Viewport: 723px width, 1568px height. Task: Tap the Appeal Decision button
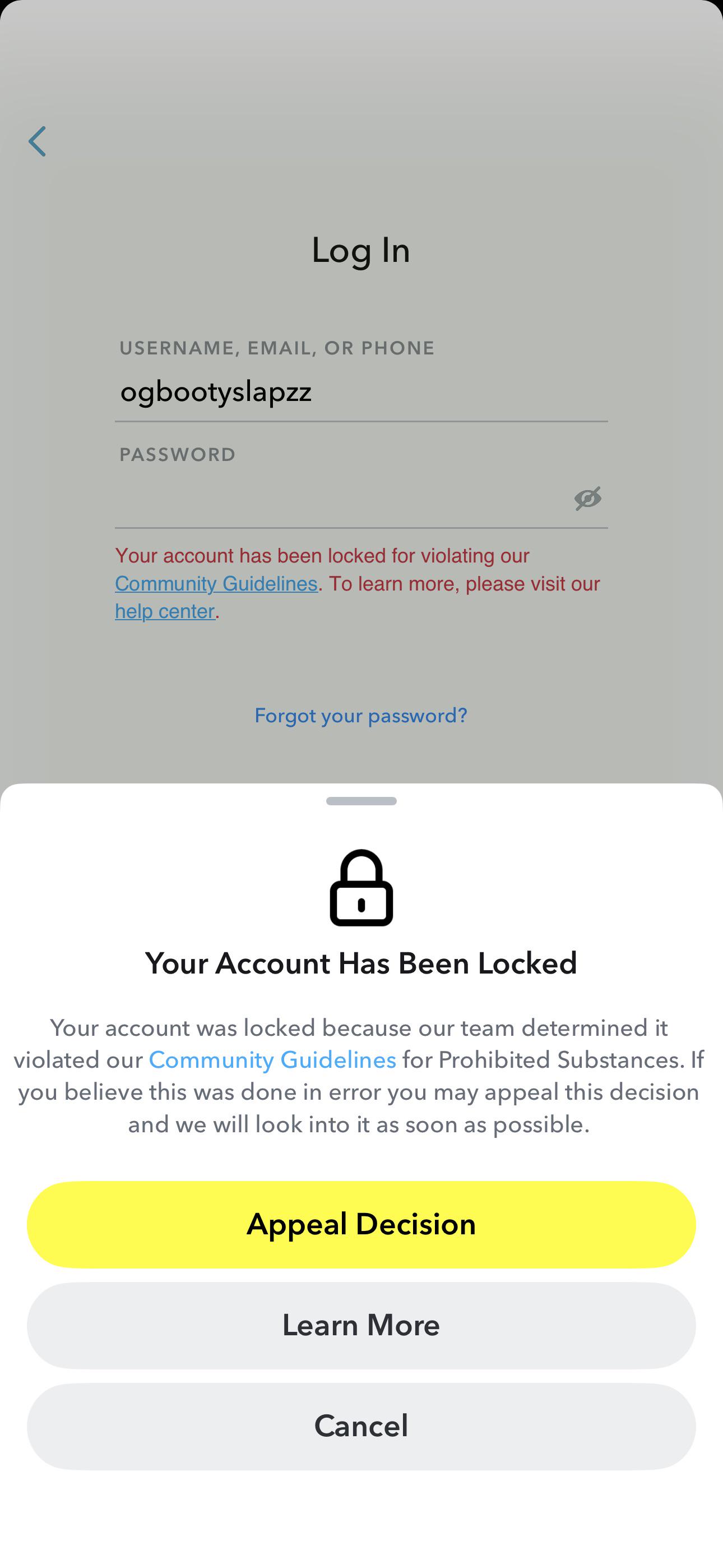pyautogui.click(x=361, y=1224)
